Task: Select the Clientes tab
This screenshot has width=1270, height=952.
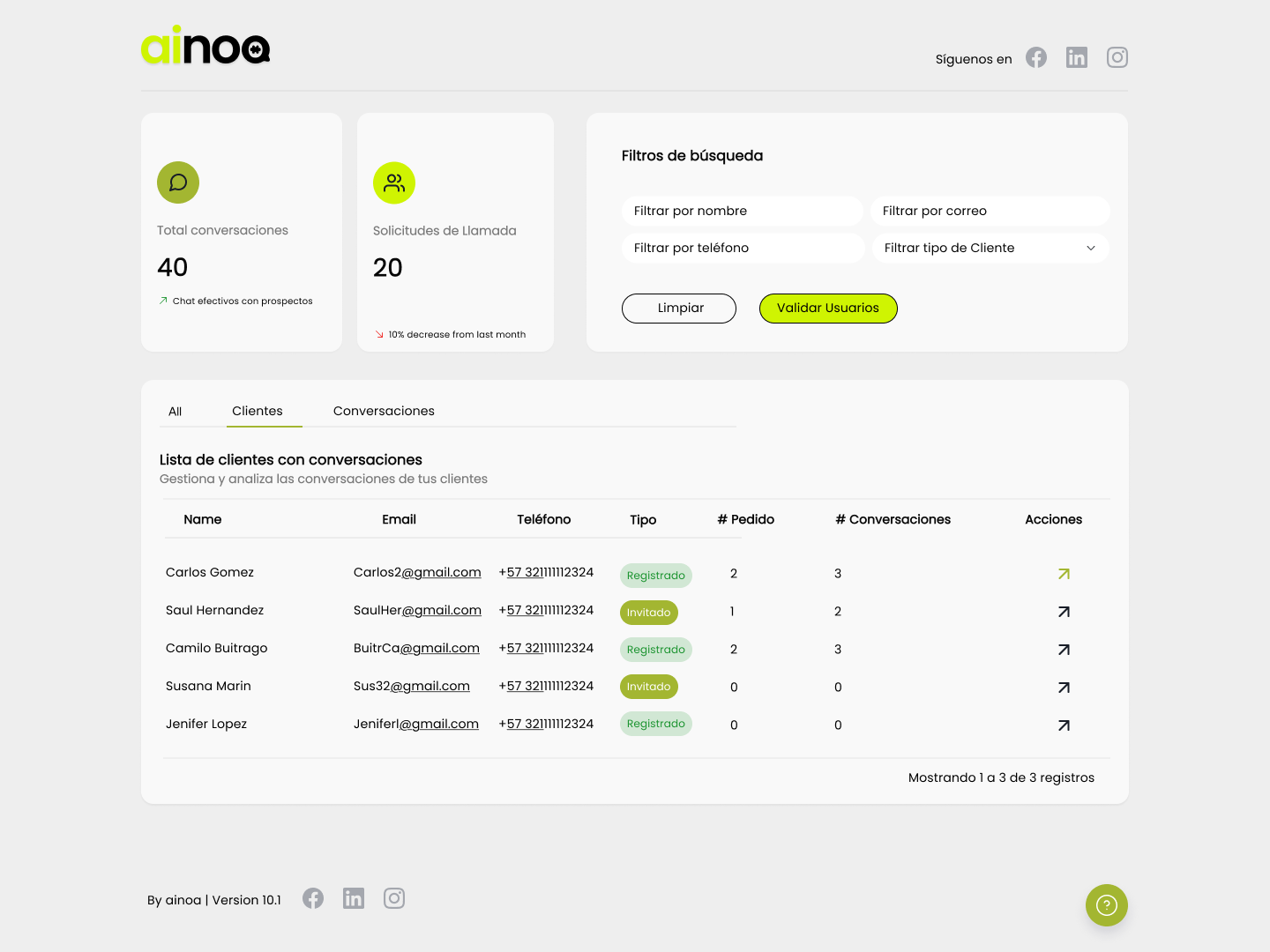Action: point(258,412)
